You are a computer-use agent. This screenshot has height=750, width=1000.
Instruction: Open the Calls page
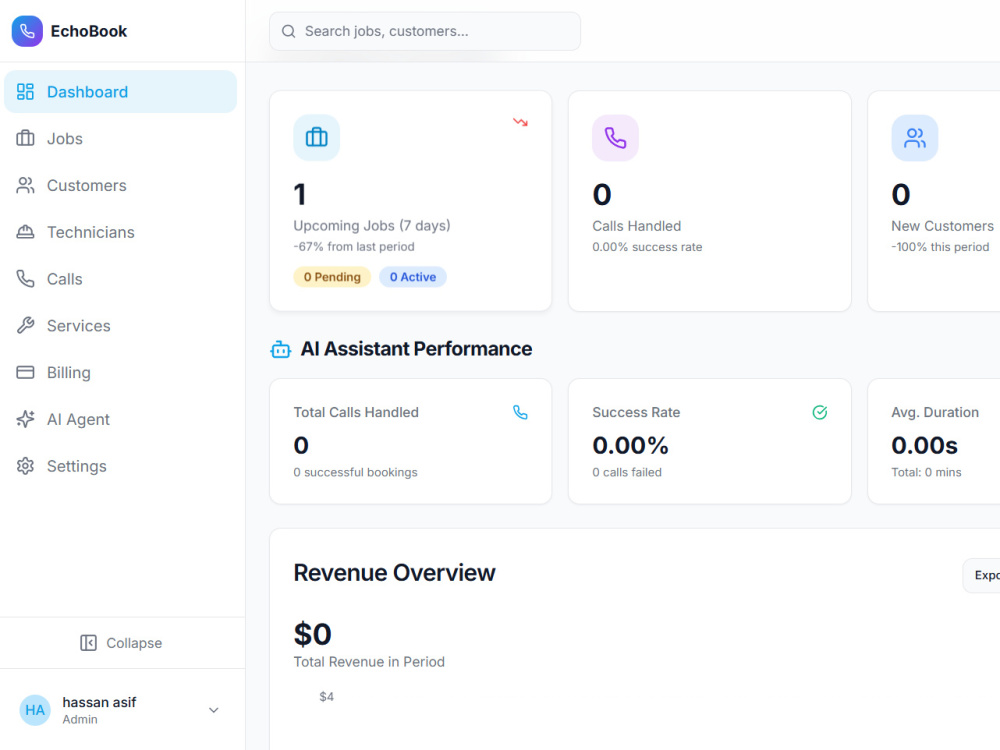(x=121, y=279)
